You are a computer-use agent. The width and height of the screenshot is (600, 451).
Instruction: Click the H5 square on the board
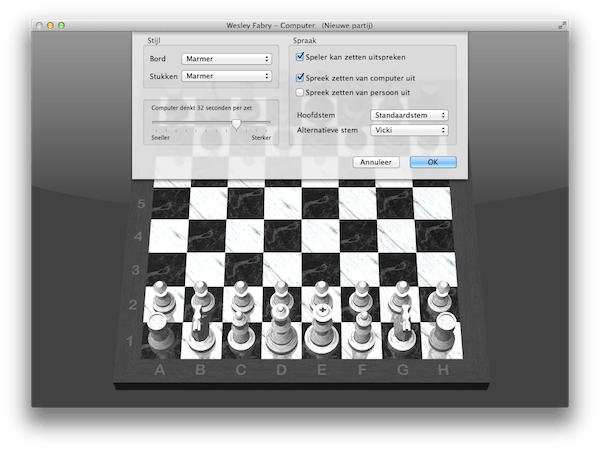pyautogui.click(x=433, y=203)
